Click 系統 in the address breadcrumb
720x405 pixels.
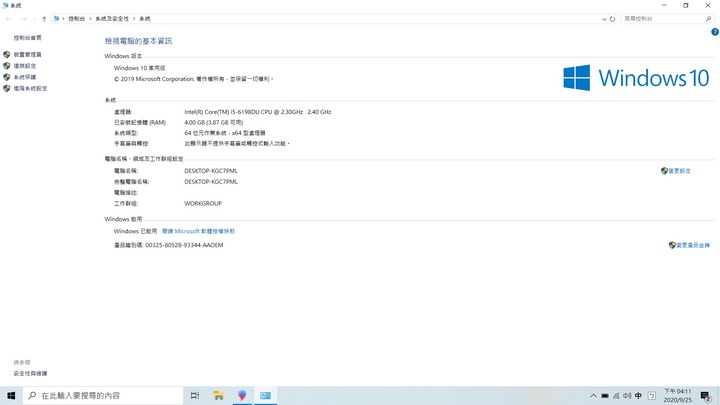[x=145, y=19]
